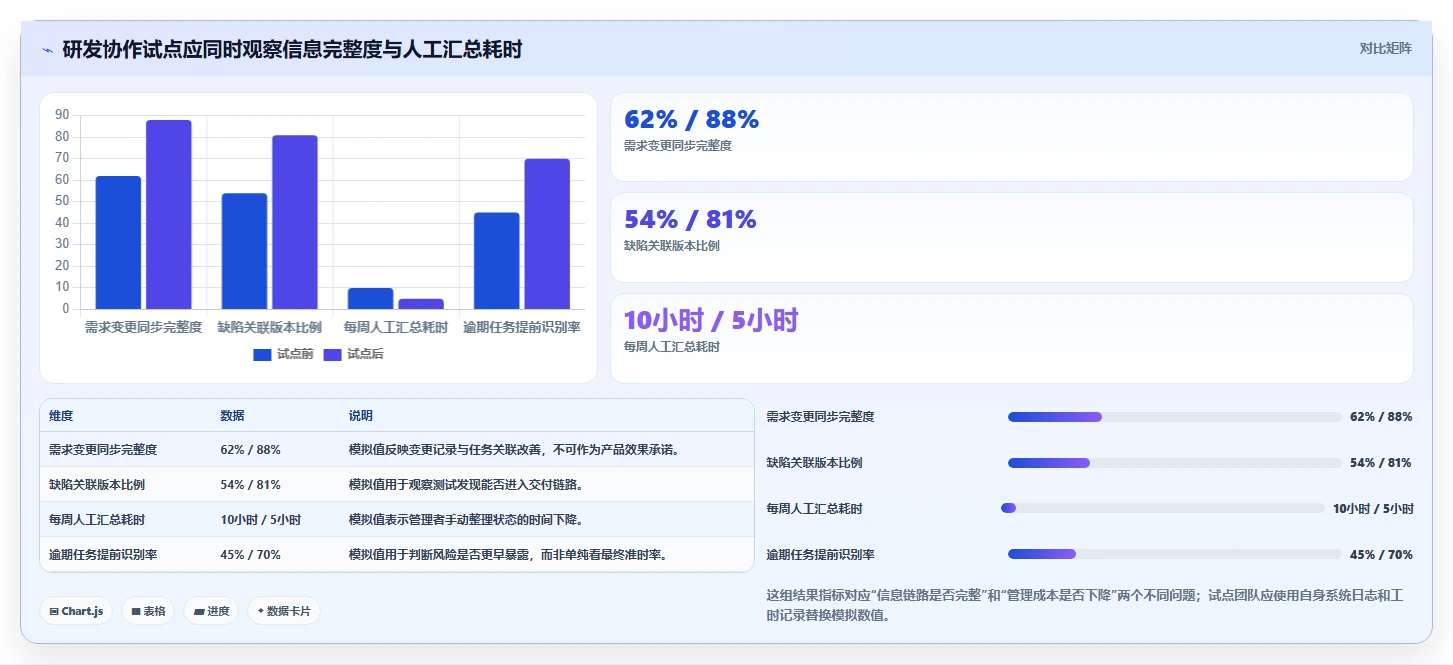Click the 需求变更同步完整度 progress bar

click(1174, 417)
